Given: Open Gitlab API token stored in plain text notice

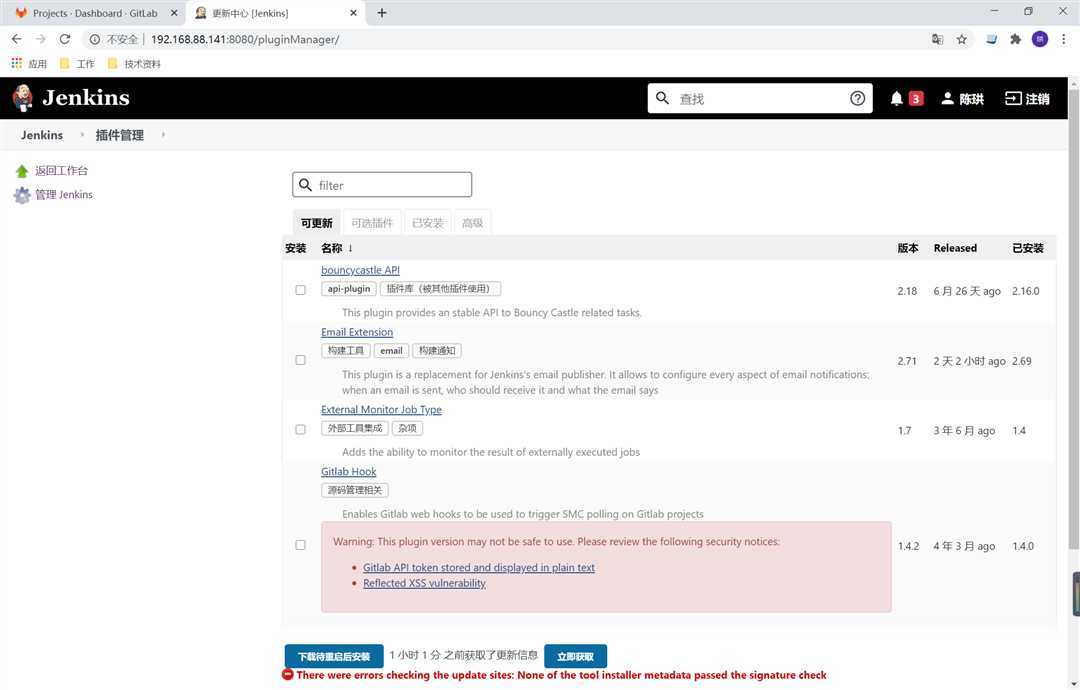Looking at the screenshot, I should coord(479,567).
